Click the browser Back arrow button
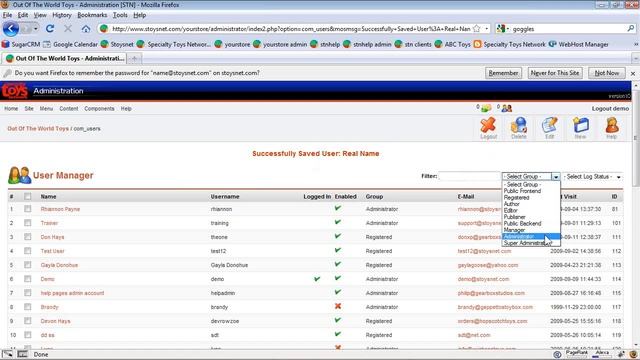 [x=11, y=29]
